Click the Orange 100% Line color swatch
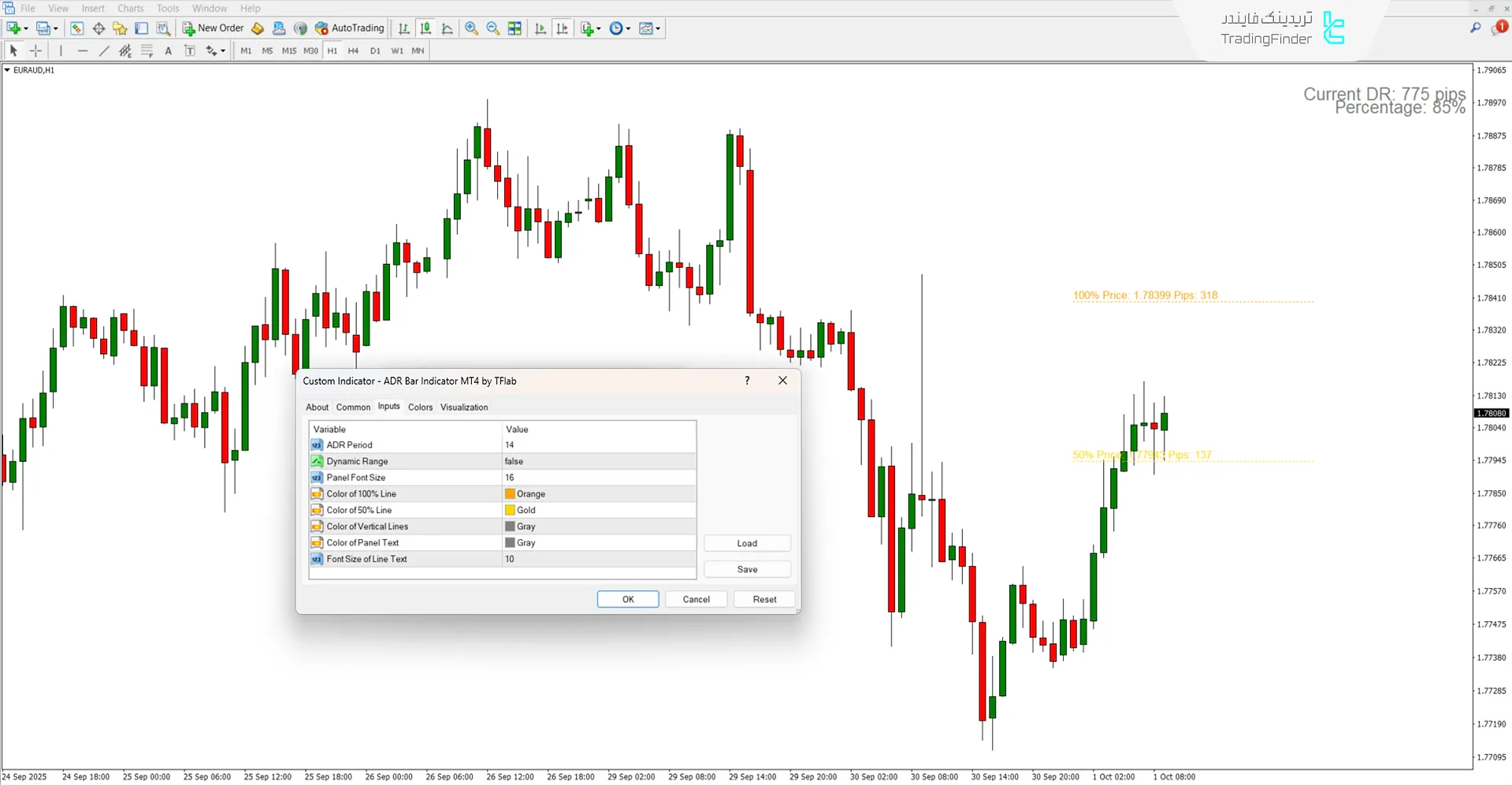 [510, 494]
